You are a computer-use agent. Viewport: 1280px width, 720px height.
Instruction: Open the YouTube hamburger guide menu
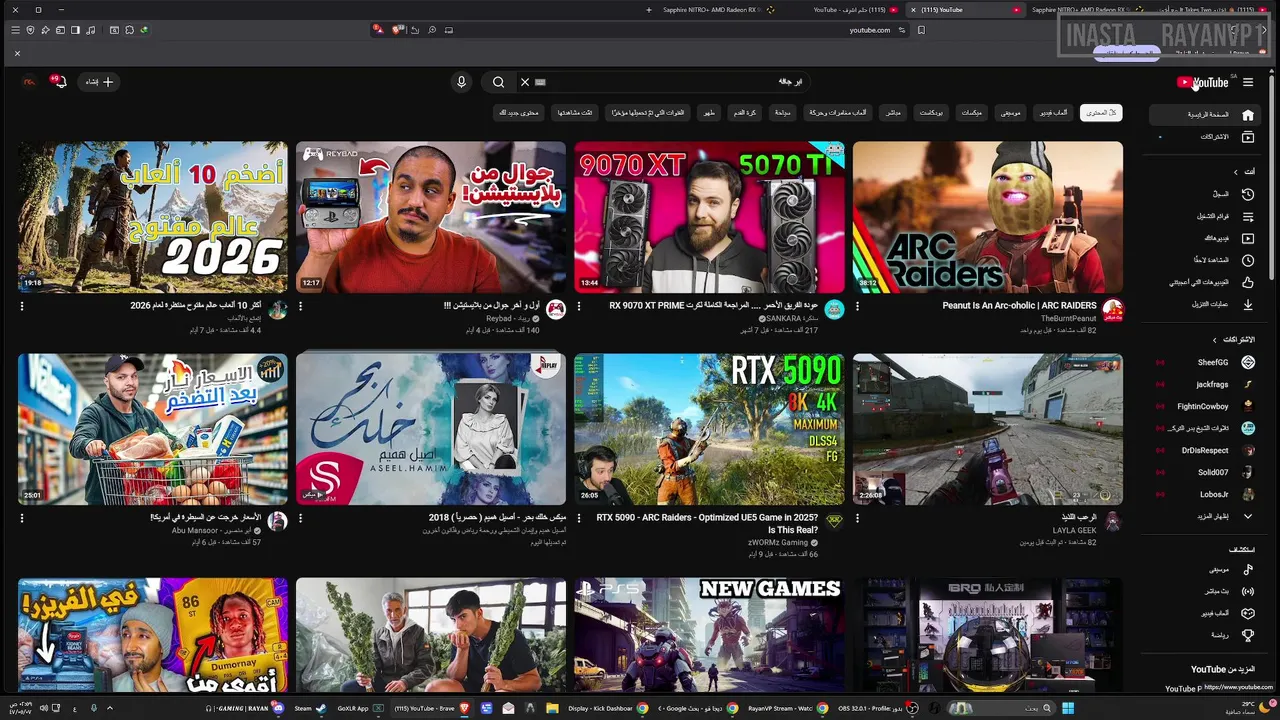(1247, 82)
